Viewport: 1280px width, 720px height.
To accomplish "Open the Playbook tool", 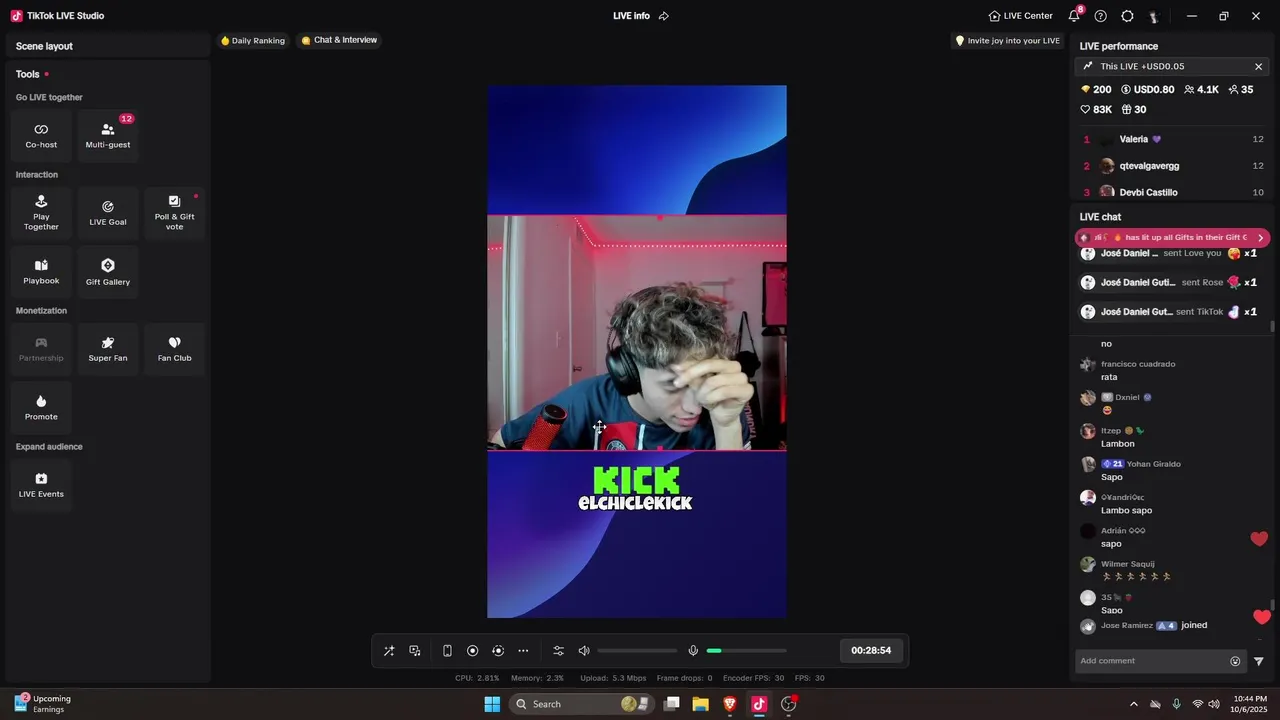I will tap(41, 272).
